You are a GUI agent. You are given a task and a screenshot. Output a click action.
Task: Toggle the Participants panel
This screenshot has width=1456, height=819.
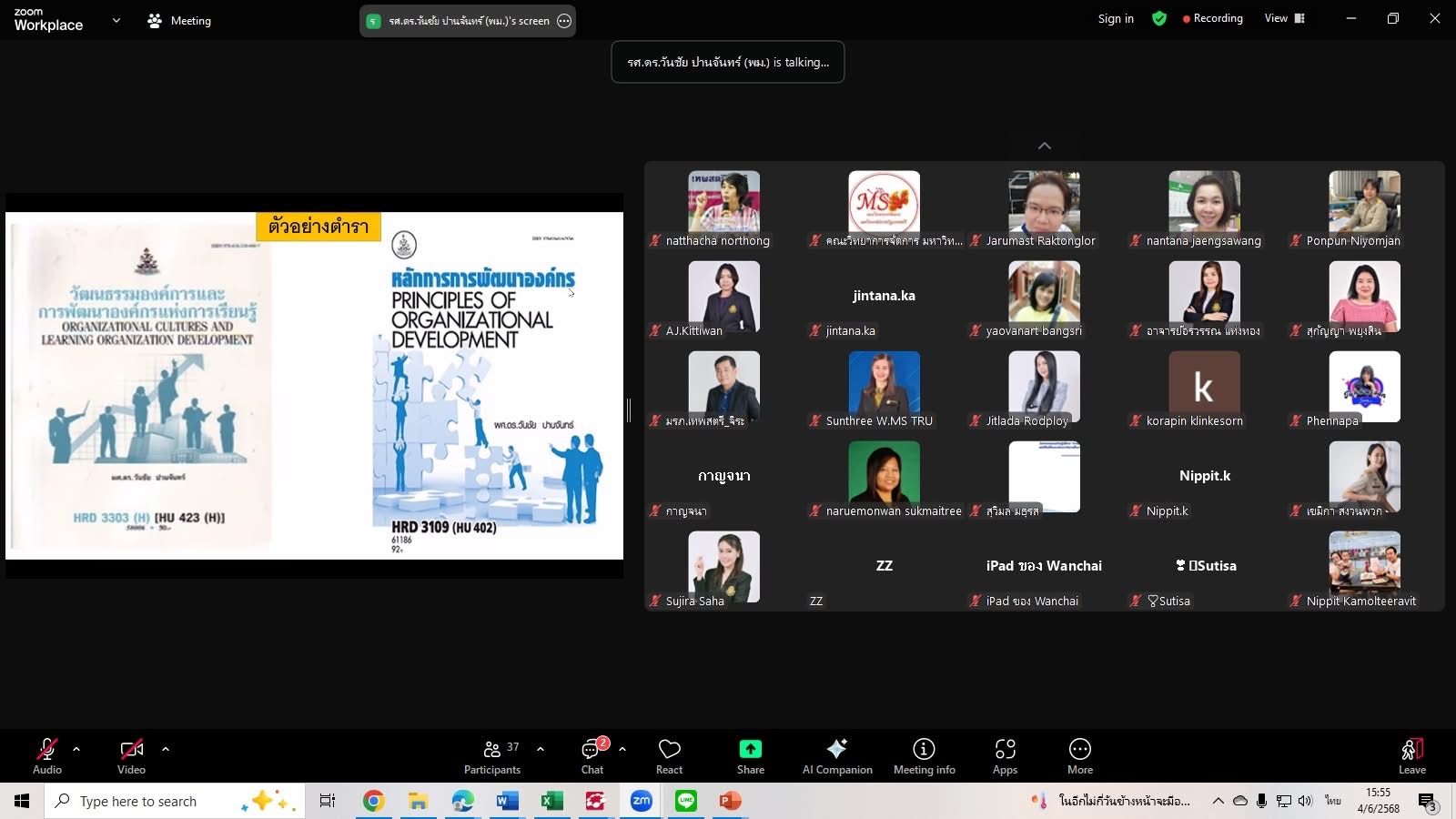(x=492, y=755)
